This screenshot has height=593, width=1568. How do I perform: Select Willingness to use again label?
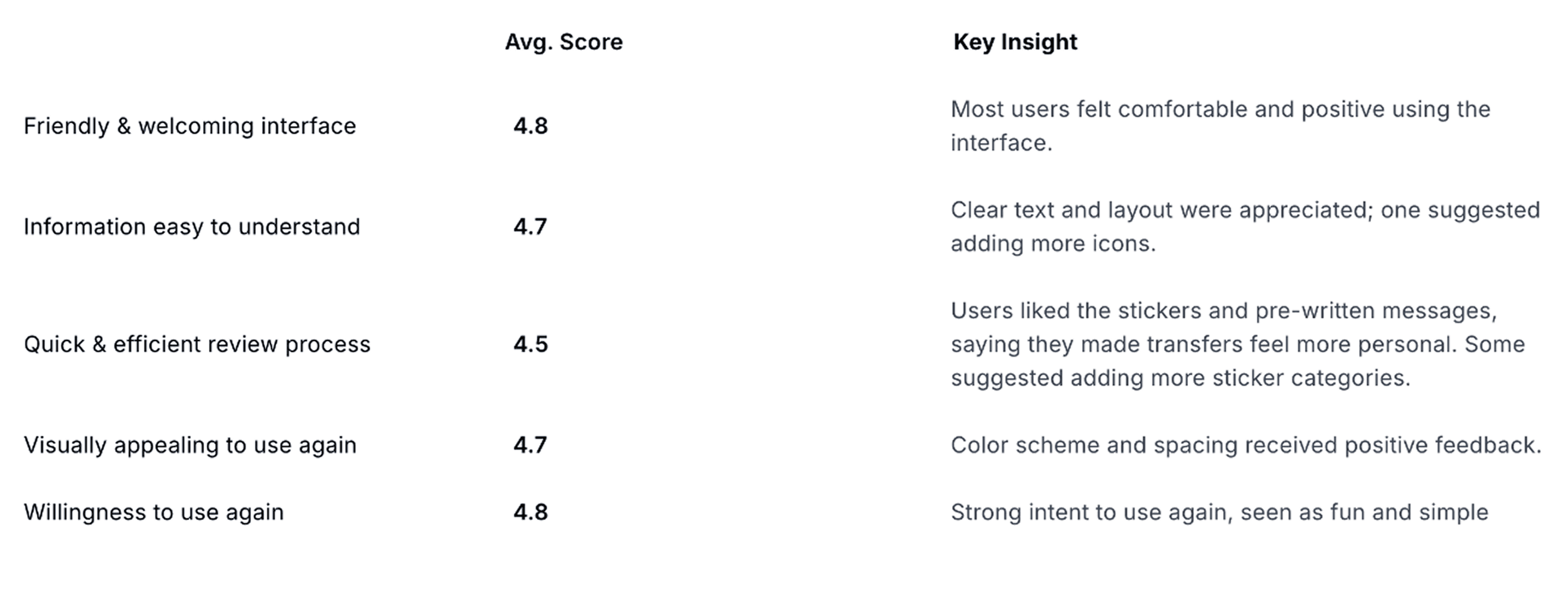coord(154,513)
